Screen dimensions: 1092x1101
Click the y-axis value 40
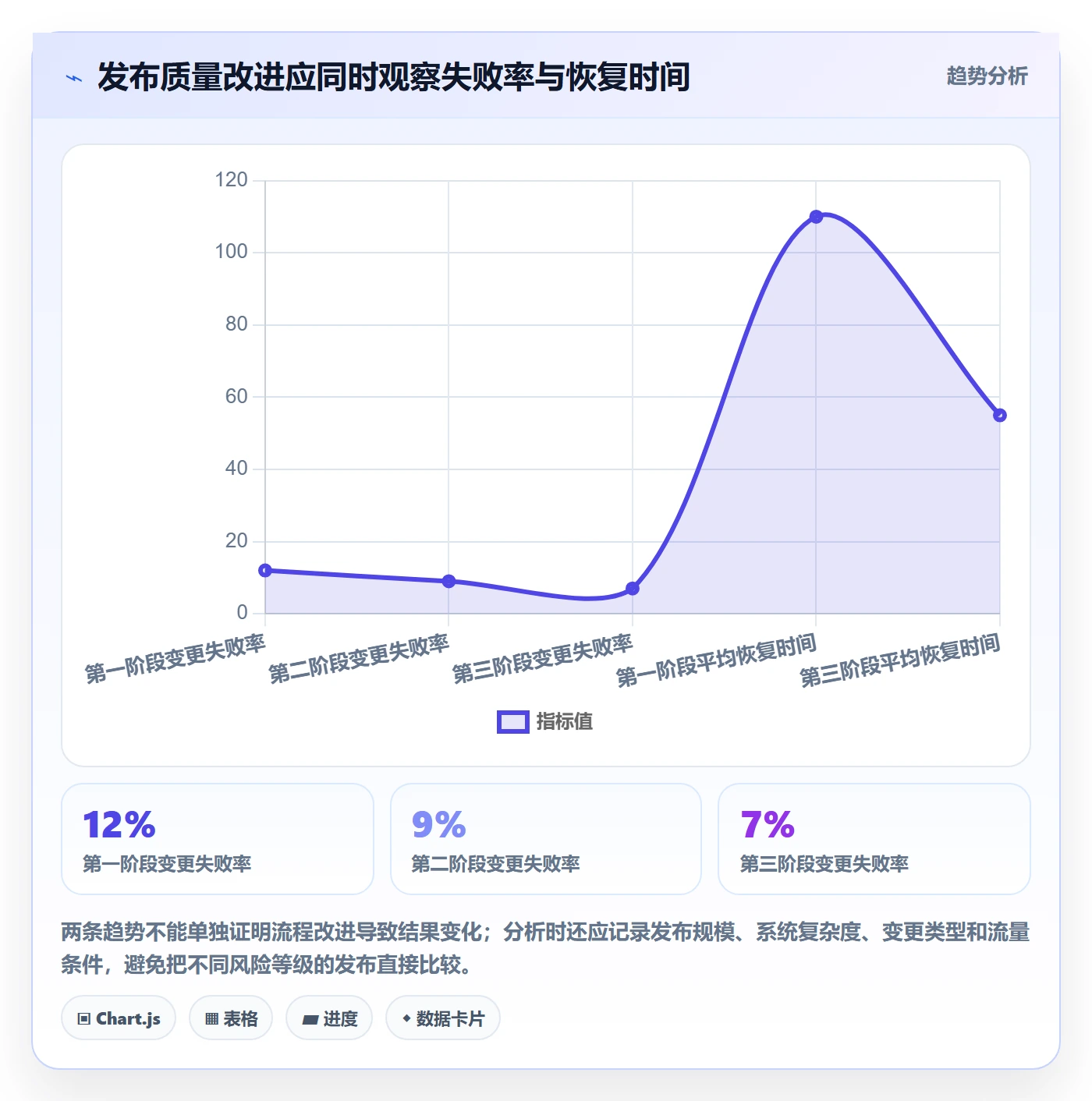click(236, 469)
